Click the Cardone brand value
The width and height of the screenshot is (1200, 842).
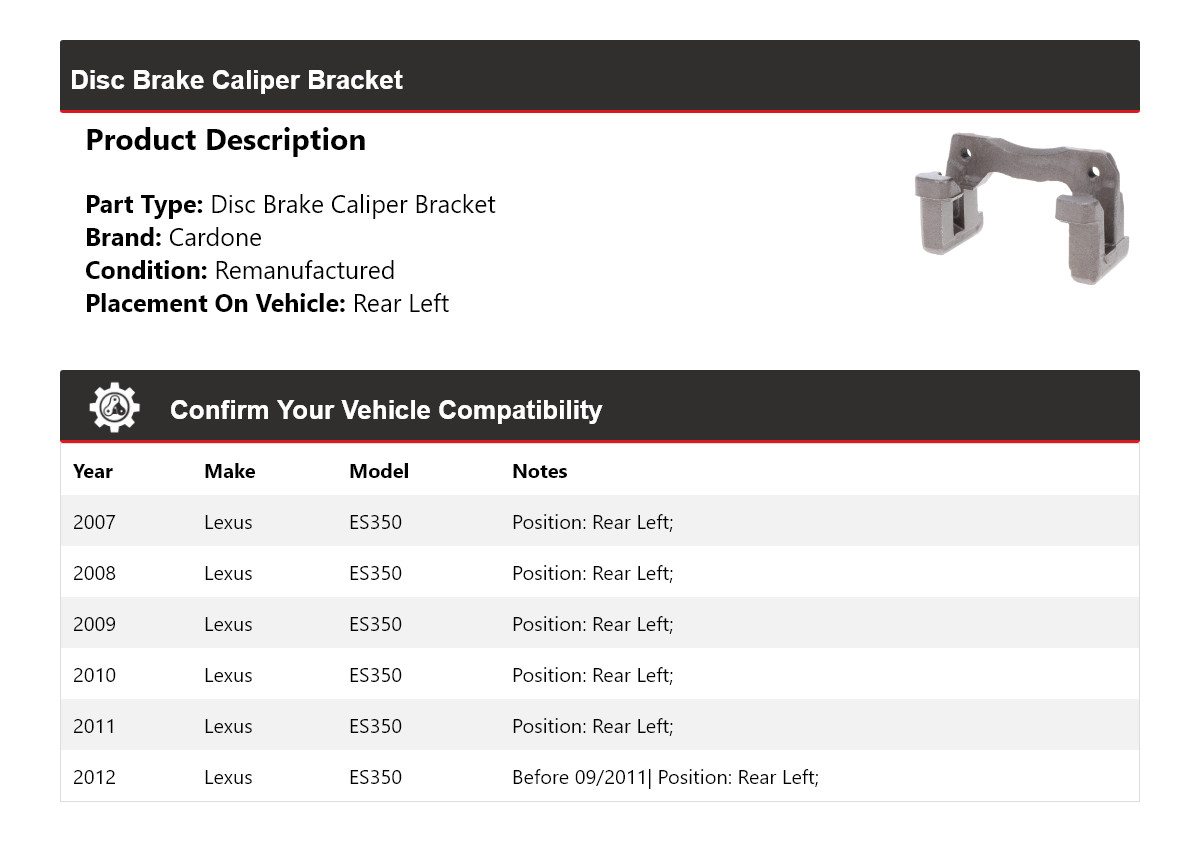[x=215, y=238]
